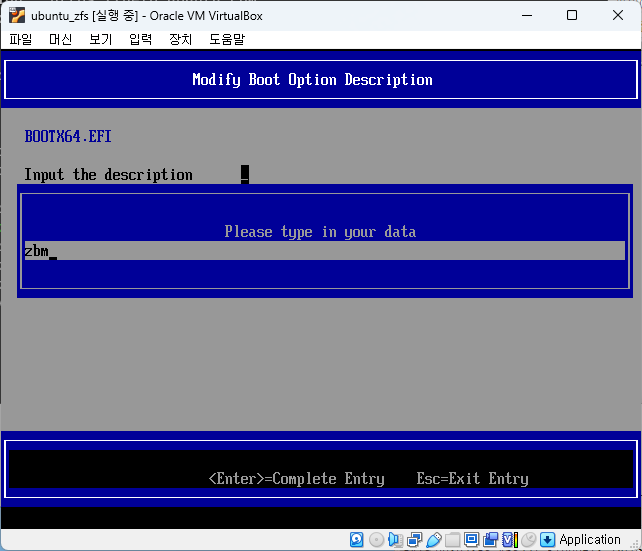
Task: Open the audio status indicator icon
Action: [x=395, y=539]
